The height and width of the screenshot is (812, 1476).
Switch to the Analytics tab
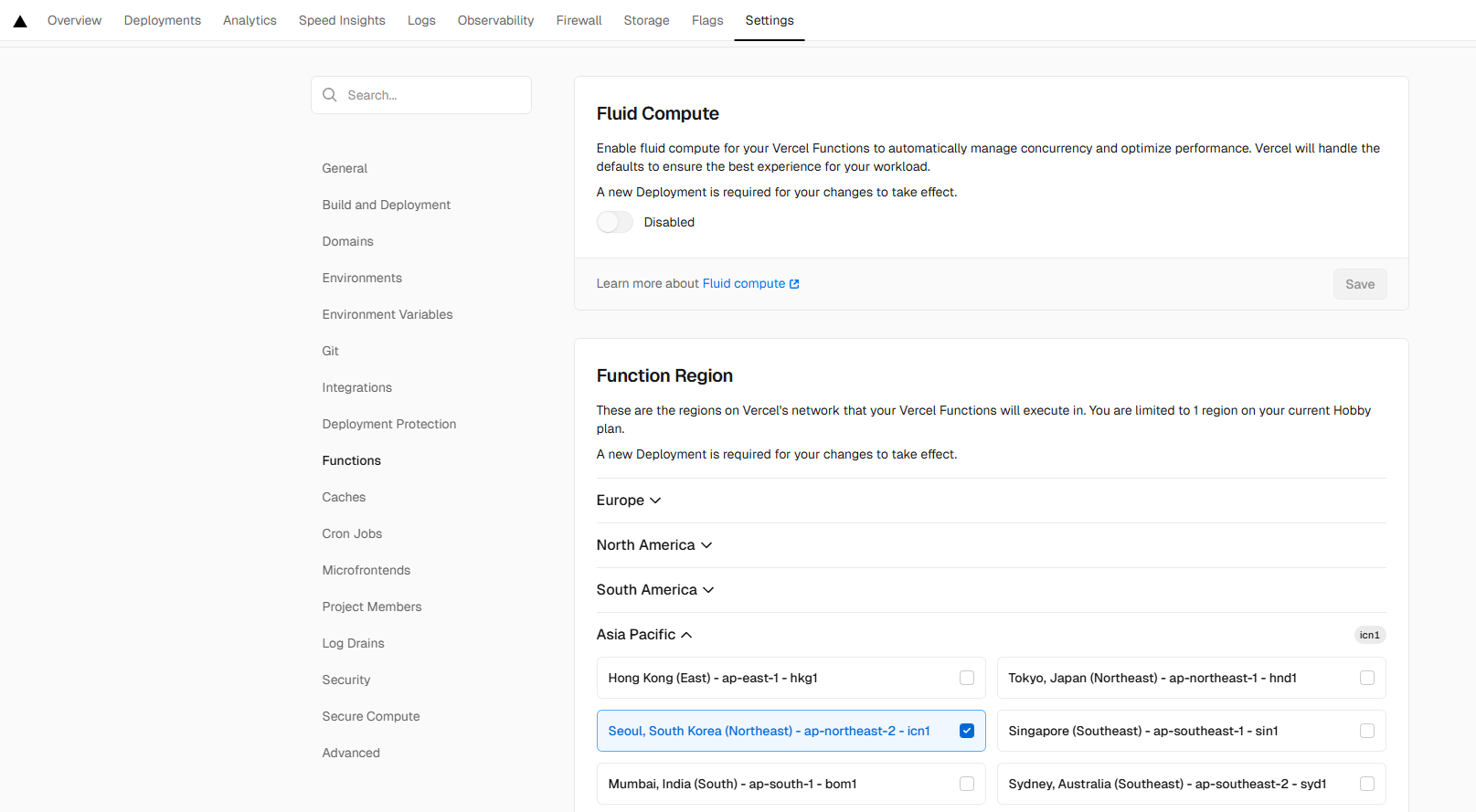click(x=250, y=20)
